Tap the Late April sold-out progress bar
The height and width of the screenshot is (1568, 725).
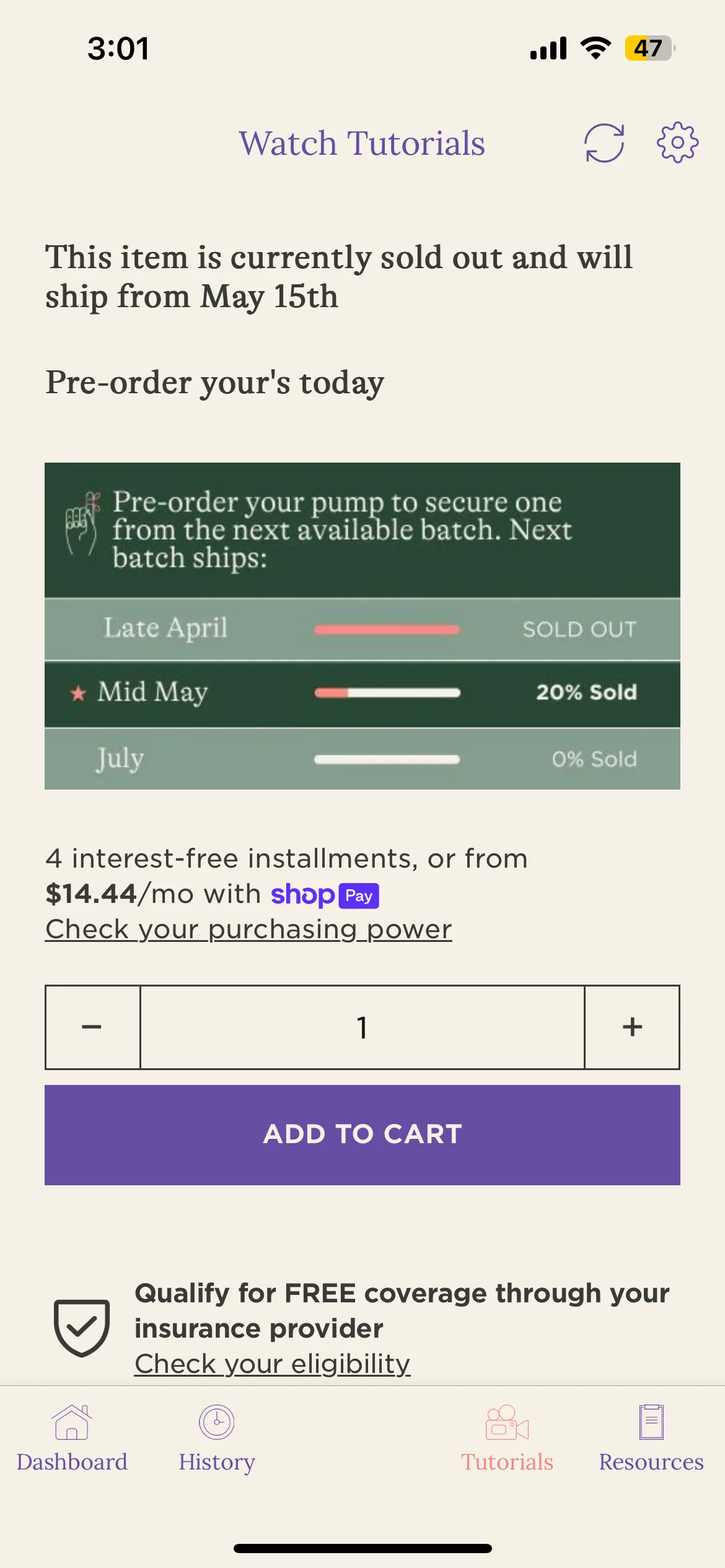point(387,629)
